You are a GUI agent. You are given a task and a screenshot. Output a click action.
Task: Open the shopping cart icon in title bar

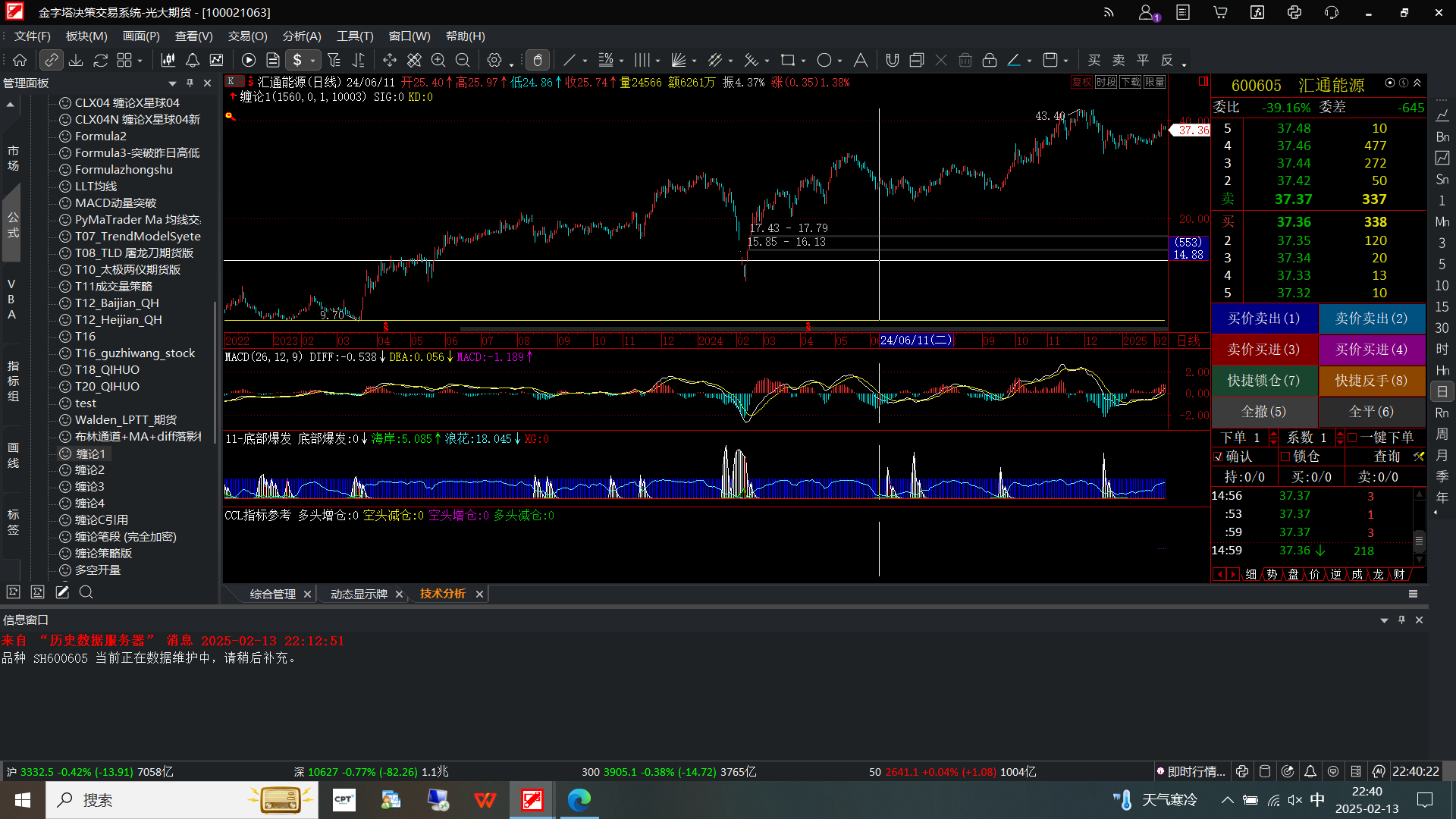click(1220, 12)
